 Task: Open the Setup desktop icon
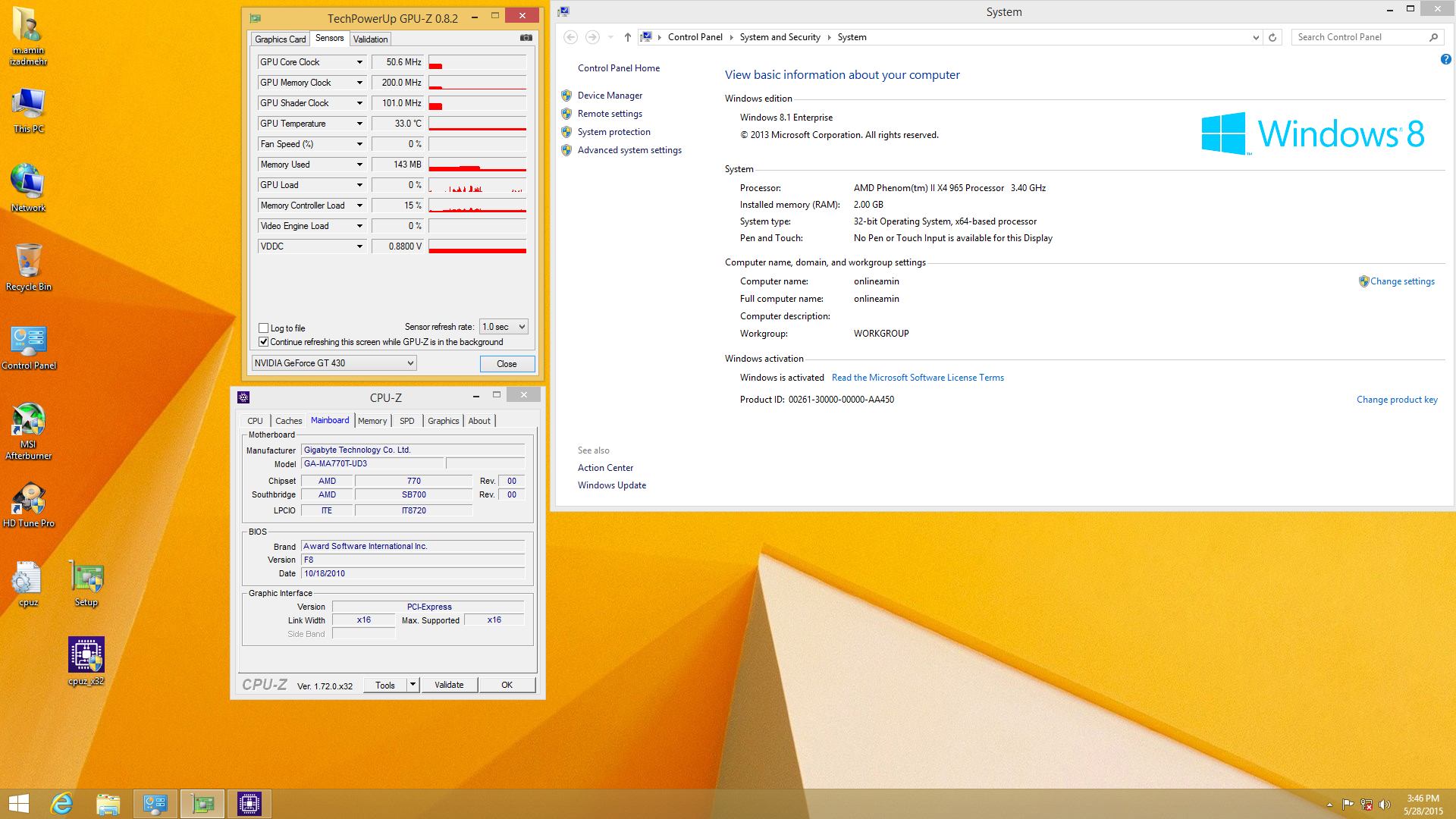click(86, 584)
